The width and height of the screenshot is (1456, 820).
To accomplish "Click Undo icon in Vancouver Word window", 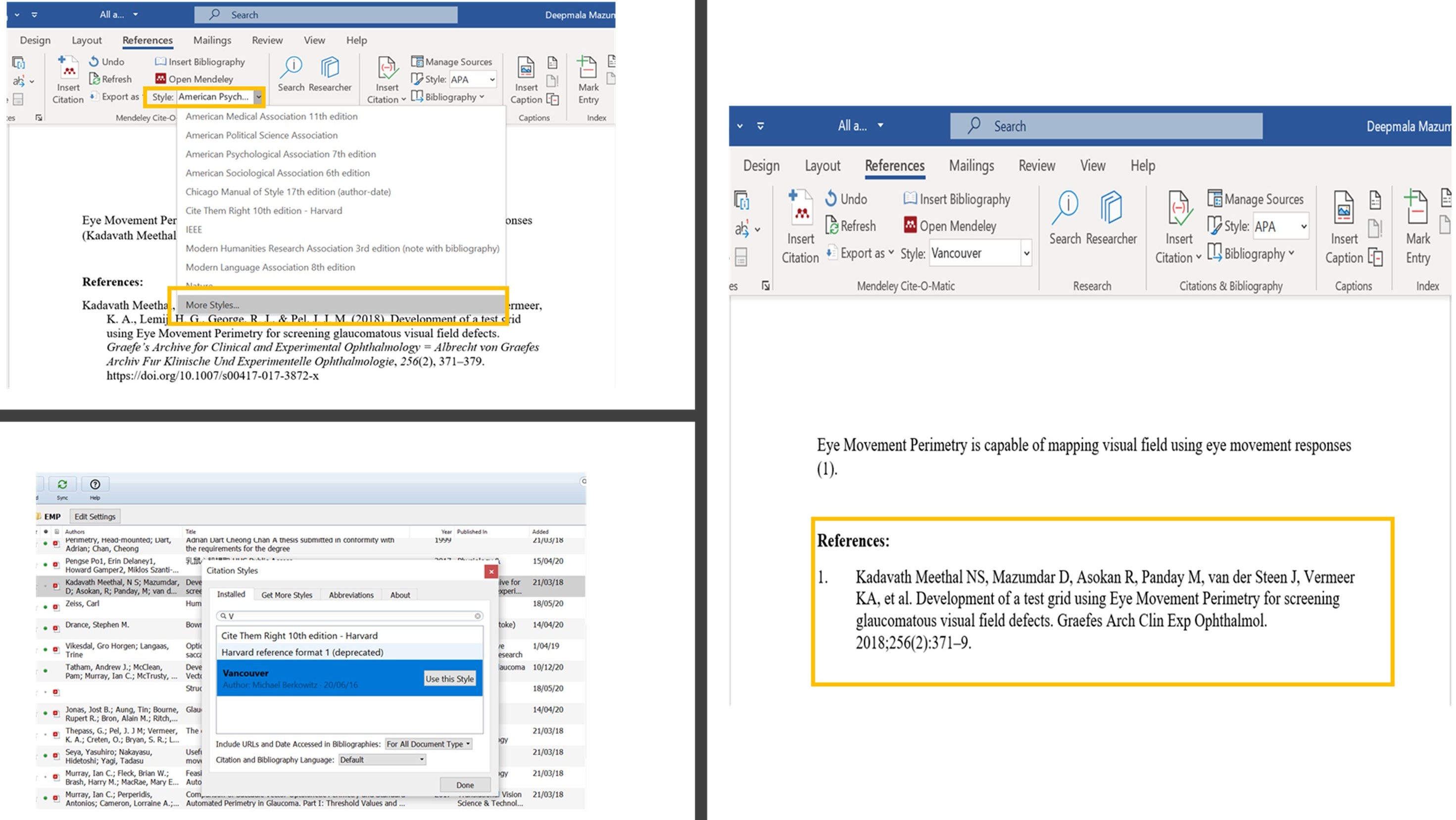I will click(x=831, y=199).
